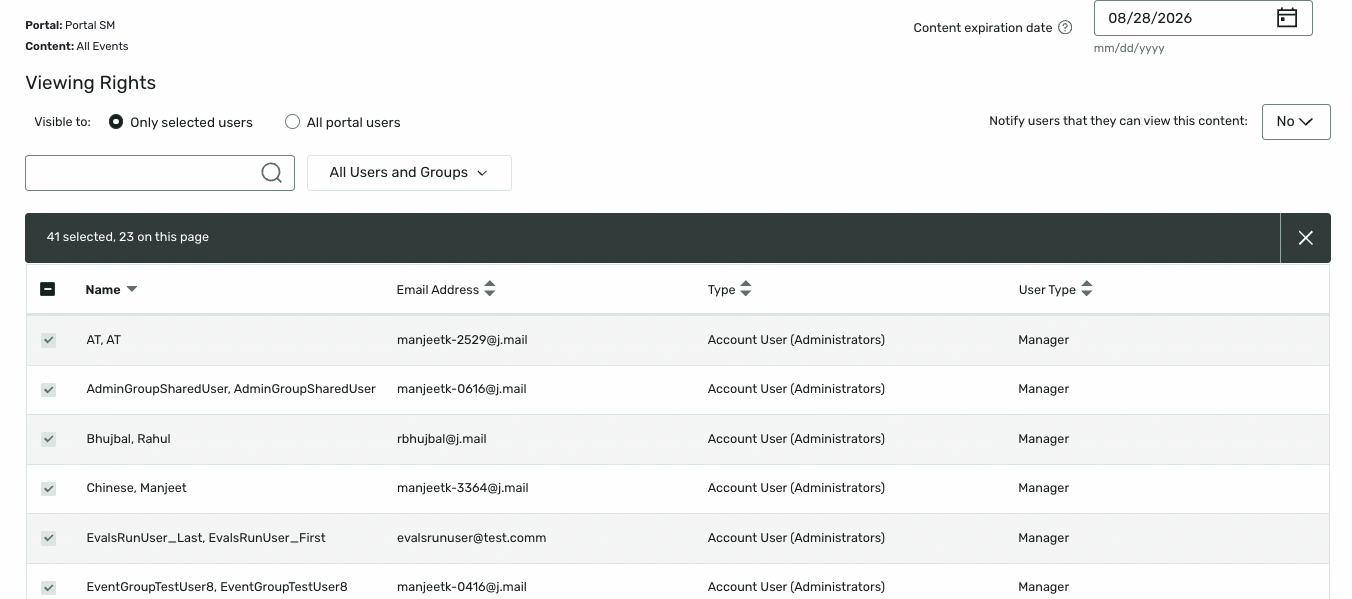Toggle the select-all header checkbox
The width and height of the screenshot is (1352, 599).
tap(48, 289)
